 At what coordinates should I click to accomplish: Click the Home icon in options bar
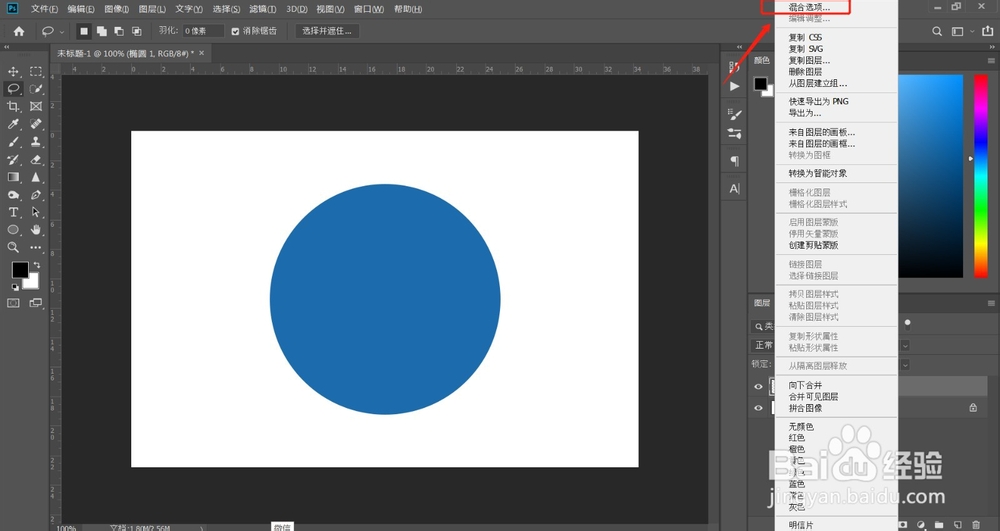tap(19, 31)
